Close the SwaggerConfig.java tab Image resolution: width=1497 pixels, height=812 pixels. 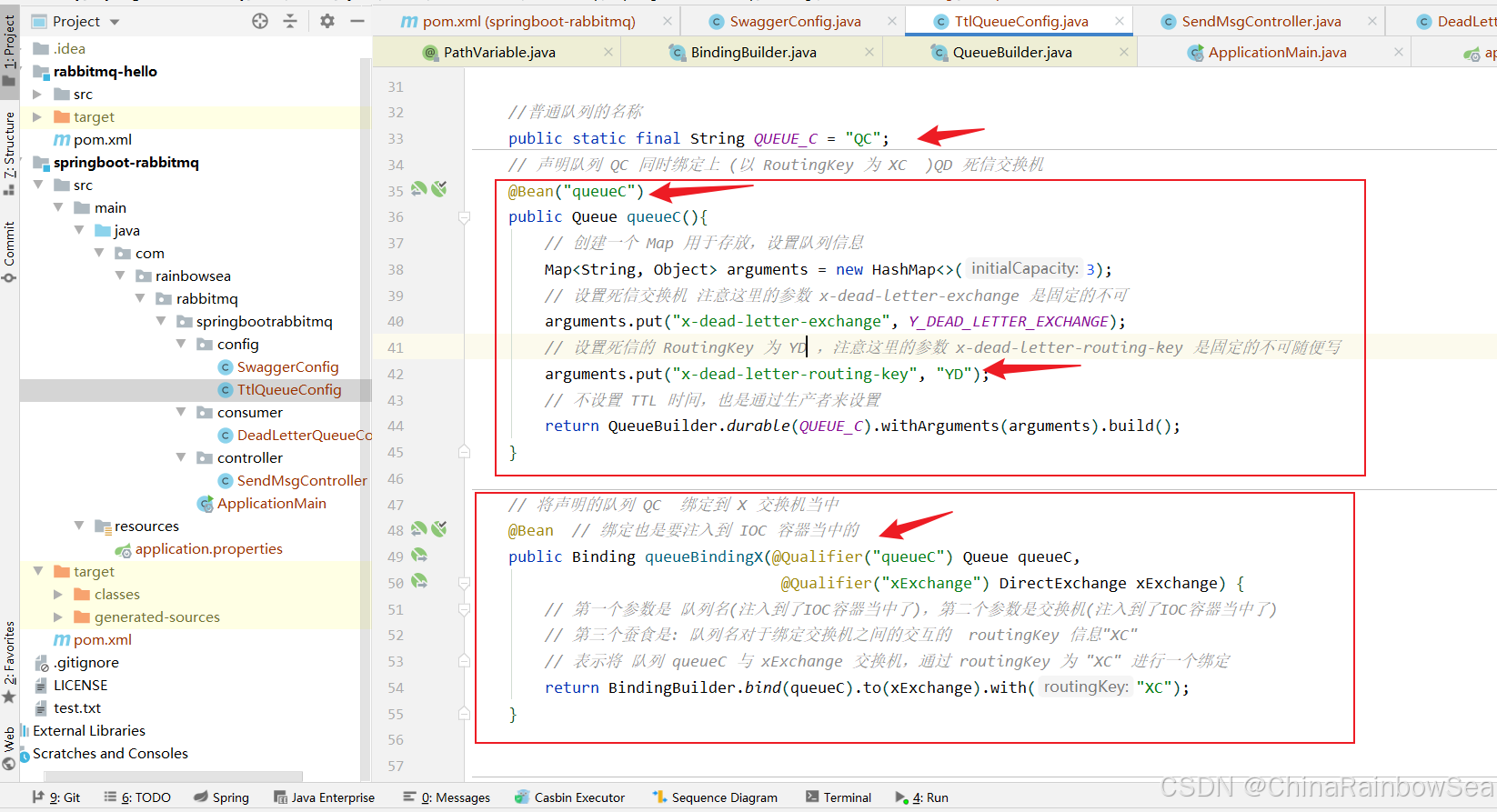(892, 21)
